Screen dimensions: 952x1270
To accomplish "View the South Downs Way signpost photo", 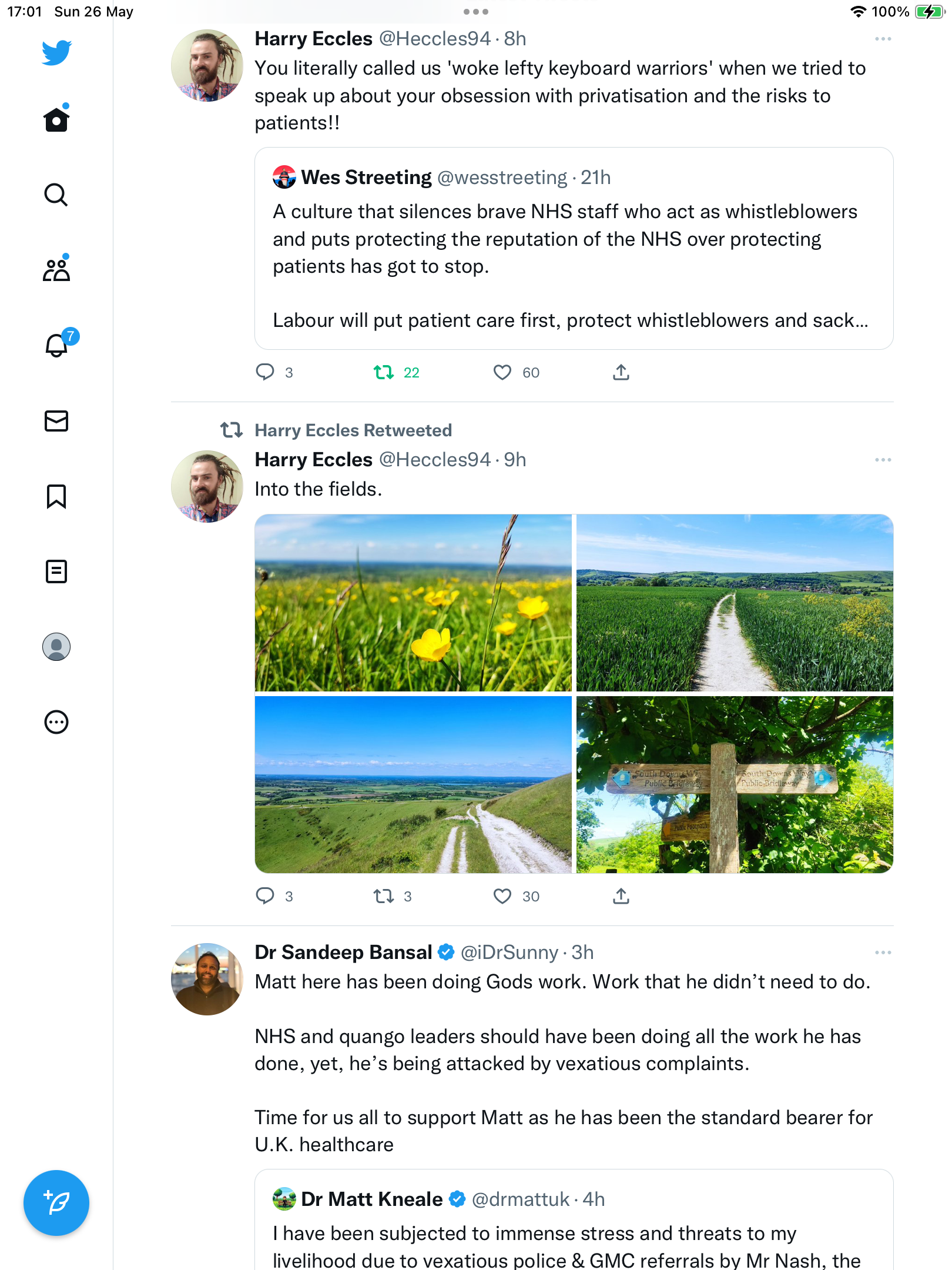I will pyautogui.click(x=735, y=785).
